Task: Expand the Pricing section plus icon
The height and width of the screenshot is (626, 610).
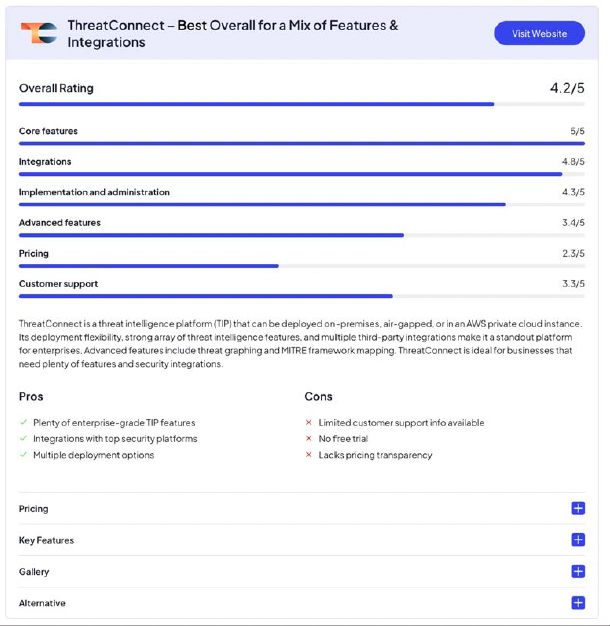Action: coord(578,508)
